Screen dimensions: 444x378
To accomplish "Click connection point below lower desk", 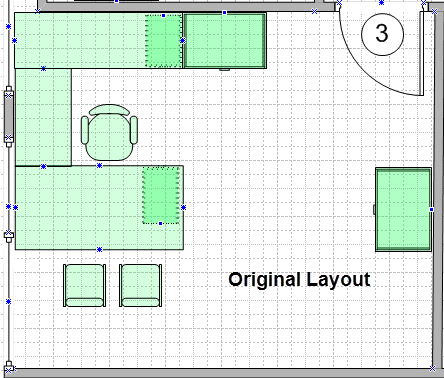I will [x=99, y=249].
